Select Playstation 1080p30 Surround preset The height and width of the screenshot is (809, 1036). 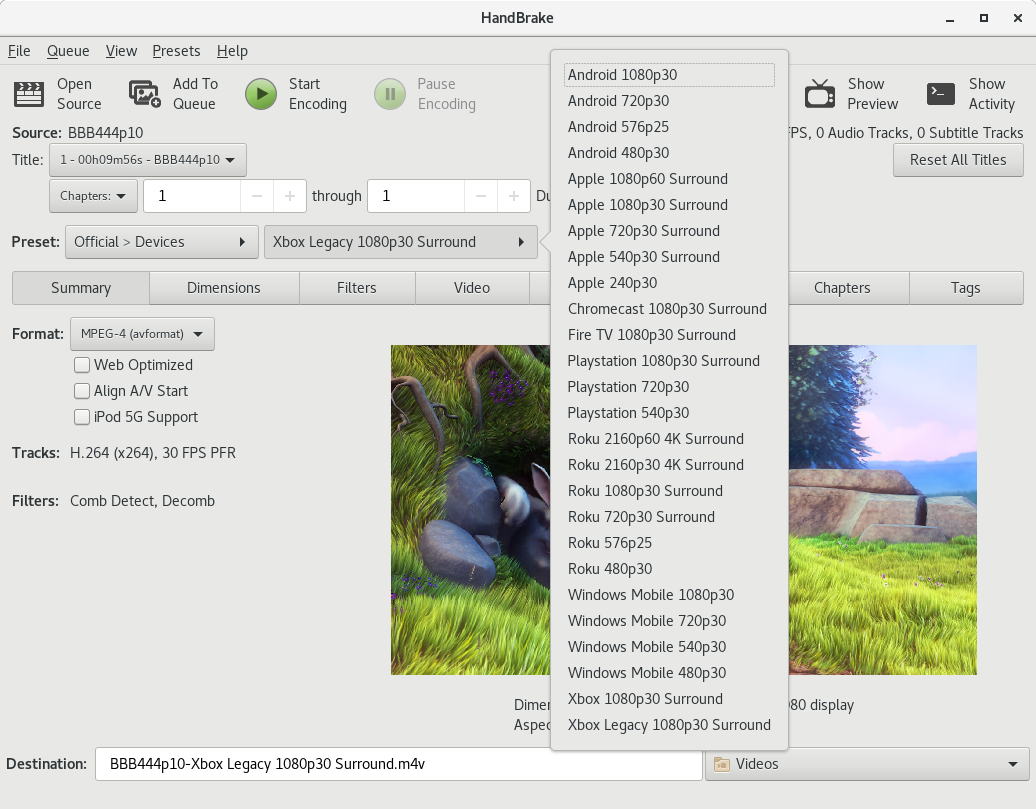[x=669, y=361]
